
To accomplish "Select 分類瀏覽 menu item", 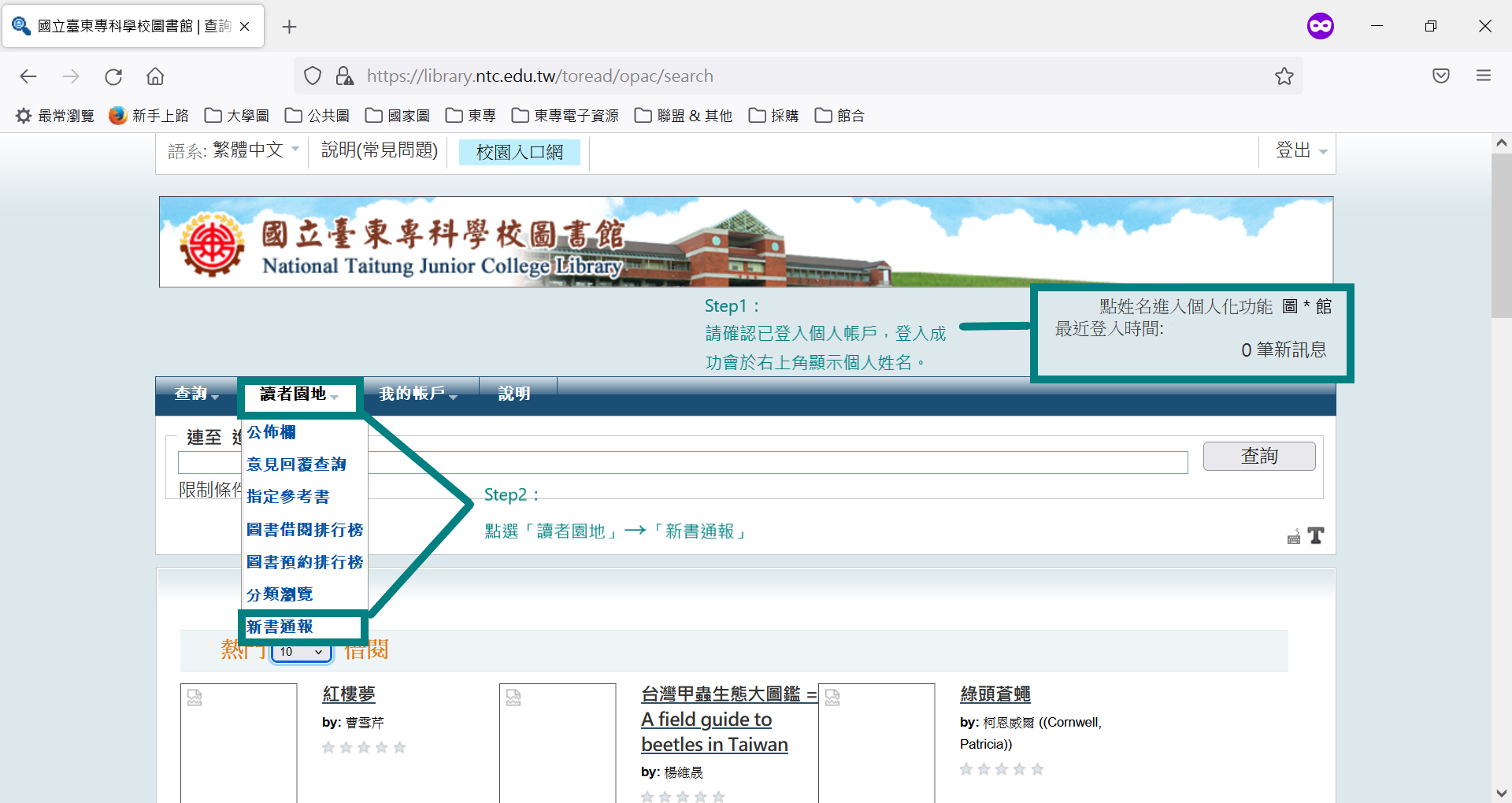I will 280,594.
